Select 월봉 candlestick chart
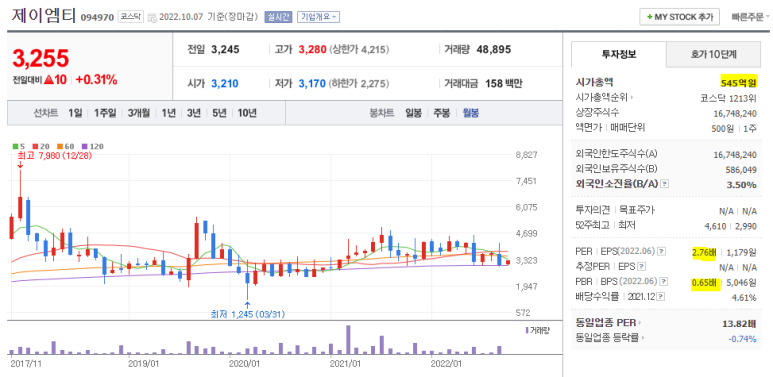Screen dimensions: 773x377 point(470,113)
